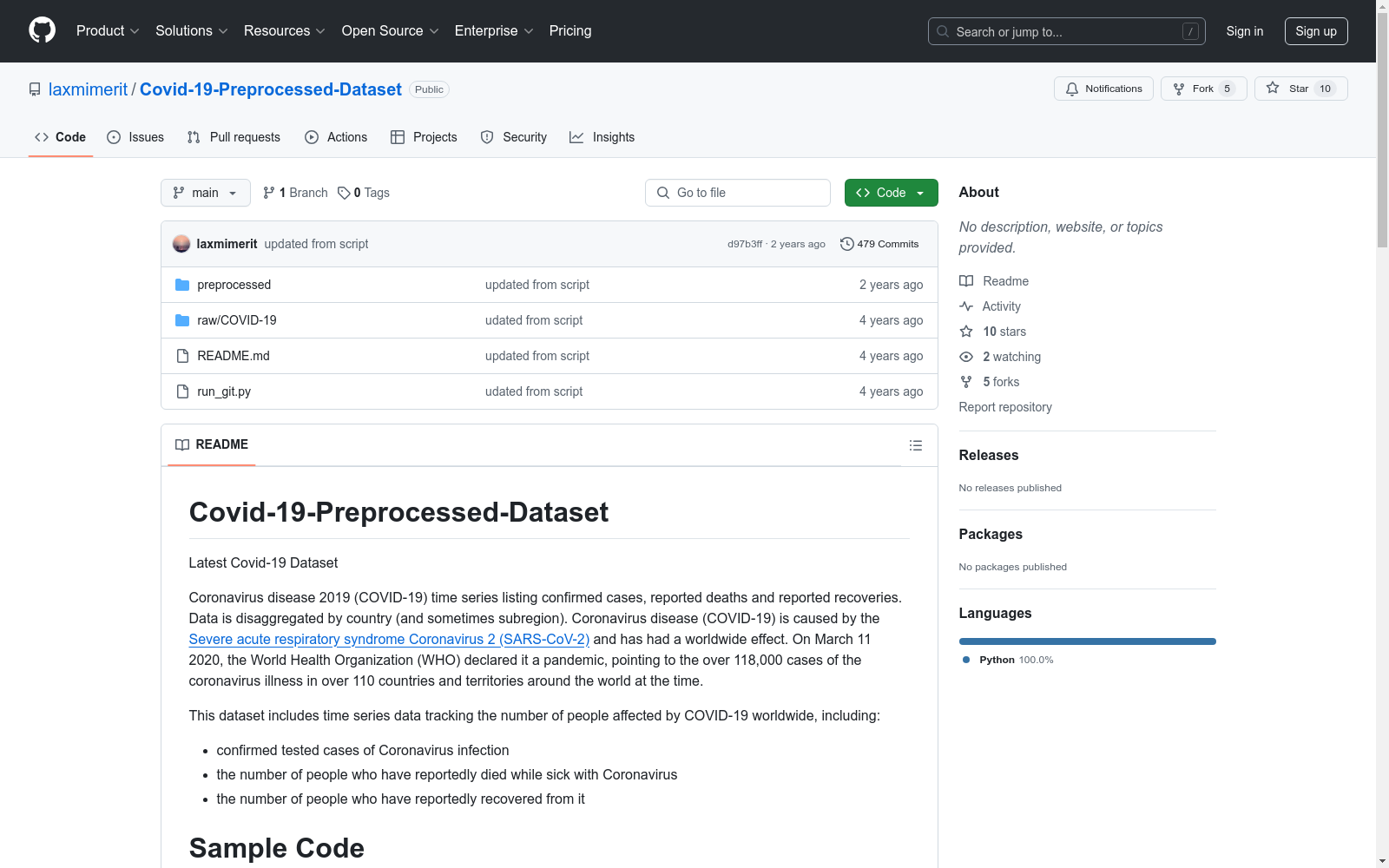
Task: Open the Security tab
Action: (514, 137)
